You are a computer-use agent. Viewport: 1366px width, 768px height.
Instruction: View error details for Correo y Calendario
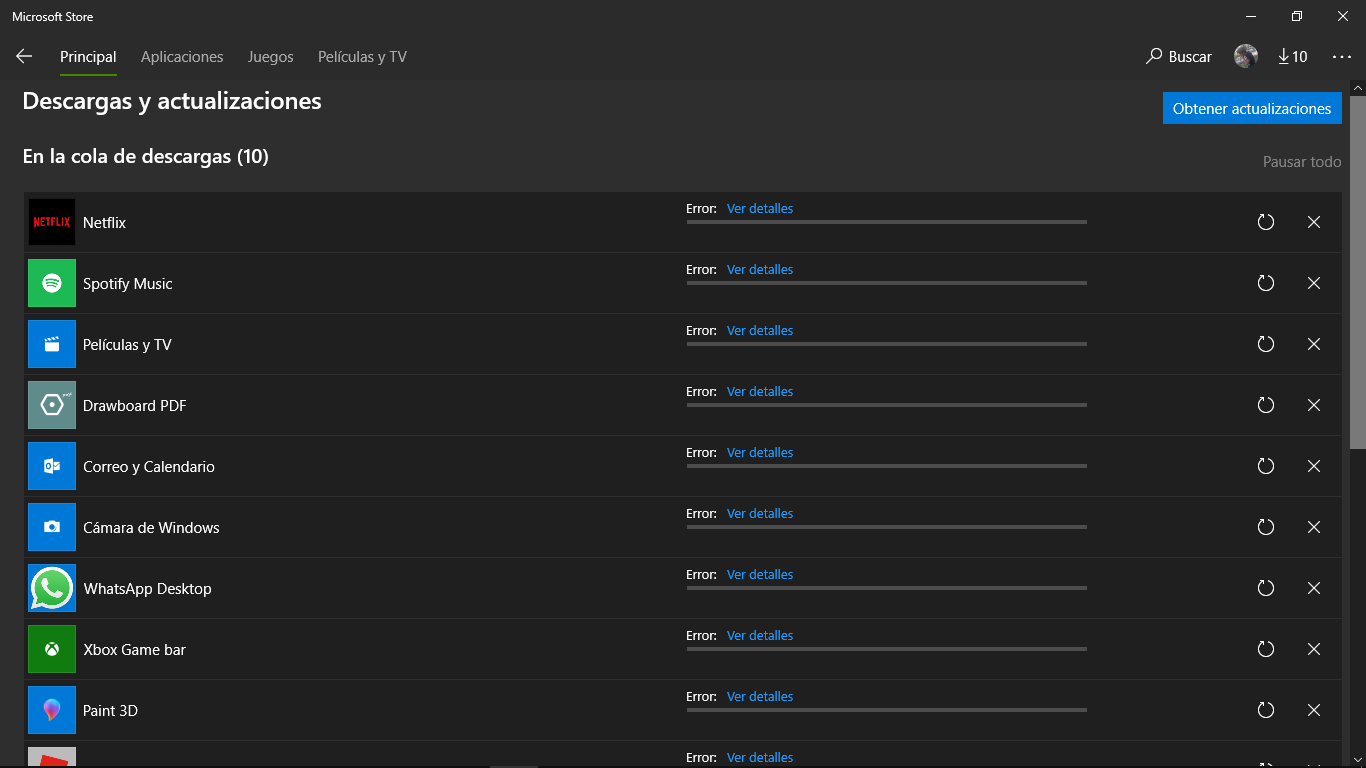coord(760,453)
